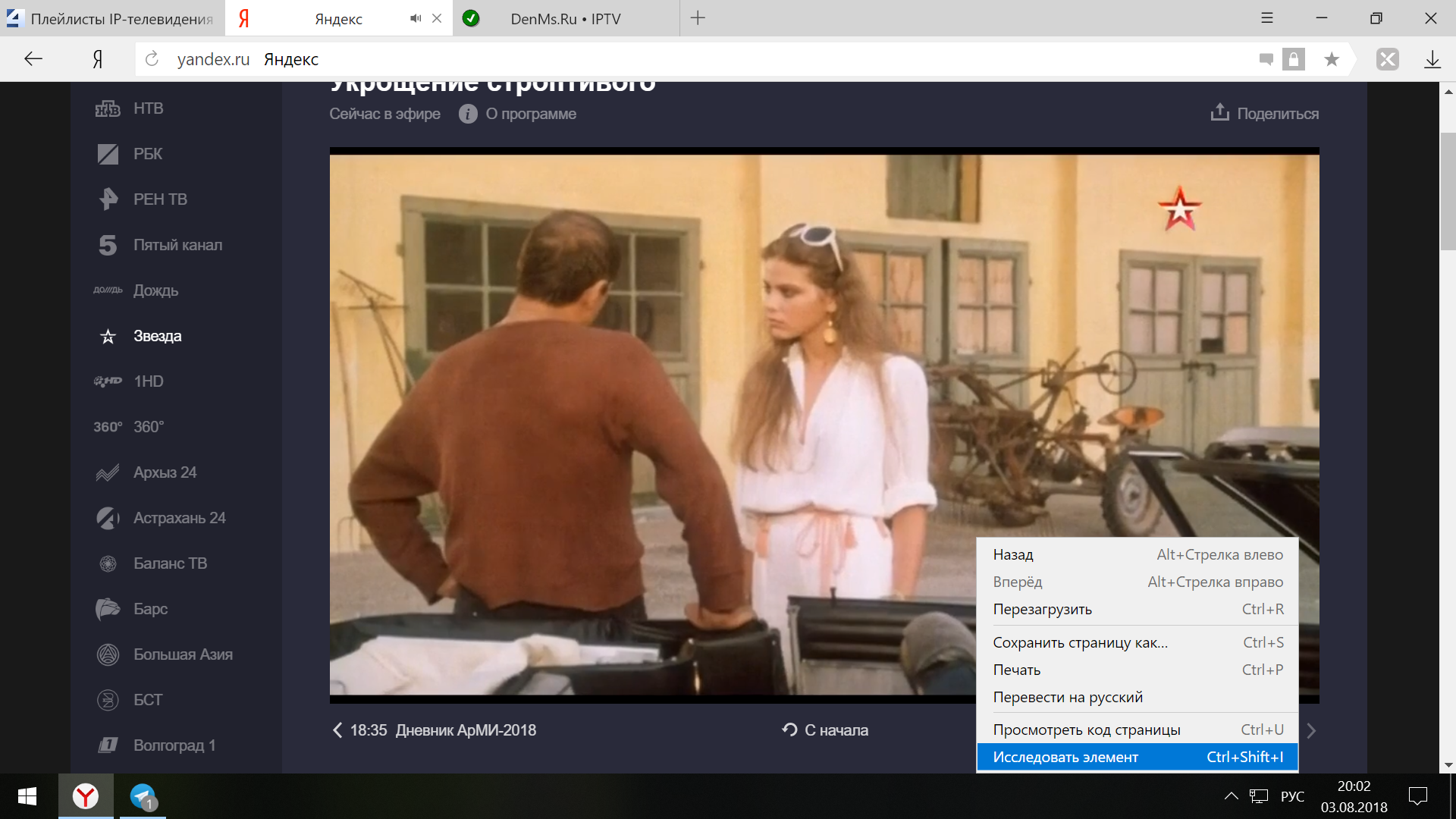Open Telegram from the taskbar
The width and height of the screenshot is (1456, 819).
142,796
